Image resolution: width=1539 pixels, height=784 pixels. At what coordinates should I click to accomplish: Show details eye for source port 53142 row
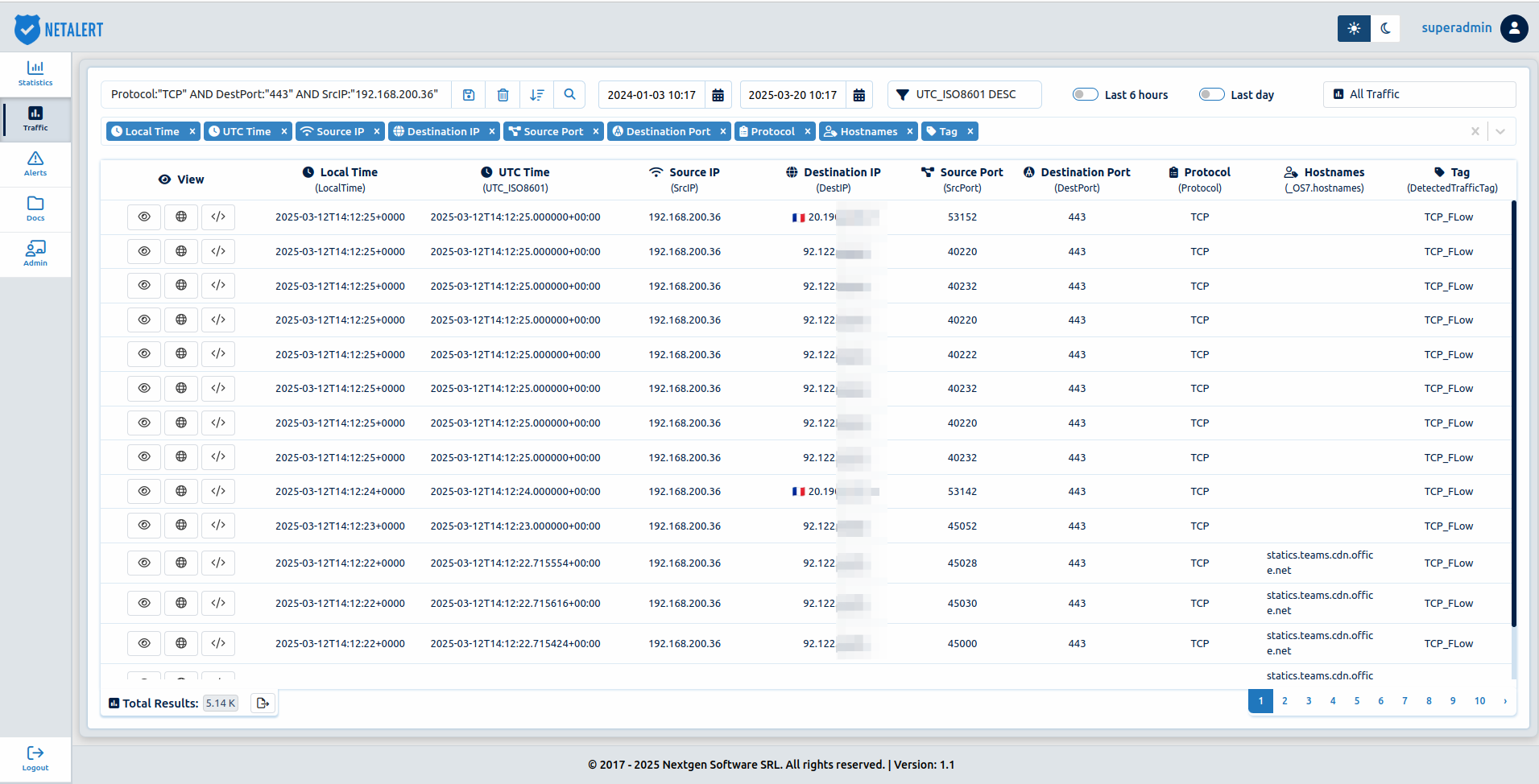pos(144,491)
